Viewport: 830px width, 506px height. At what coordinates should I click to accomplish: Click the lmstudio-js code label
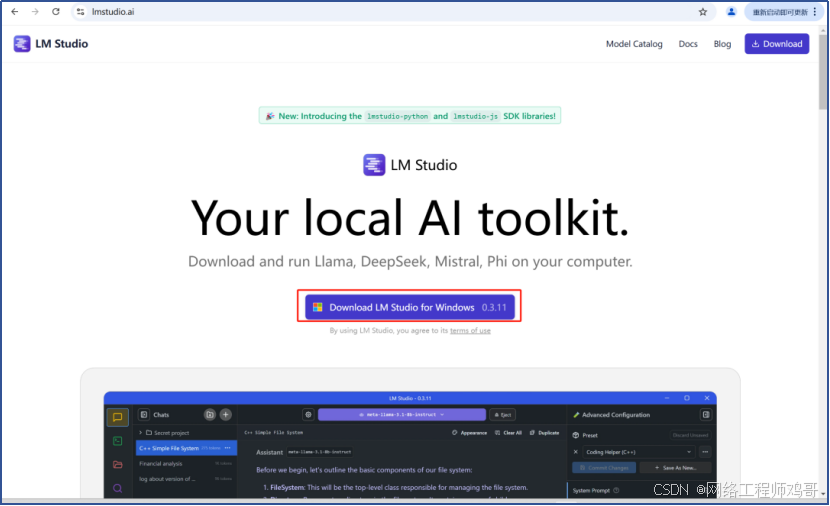(x=475, y=116)
